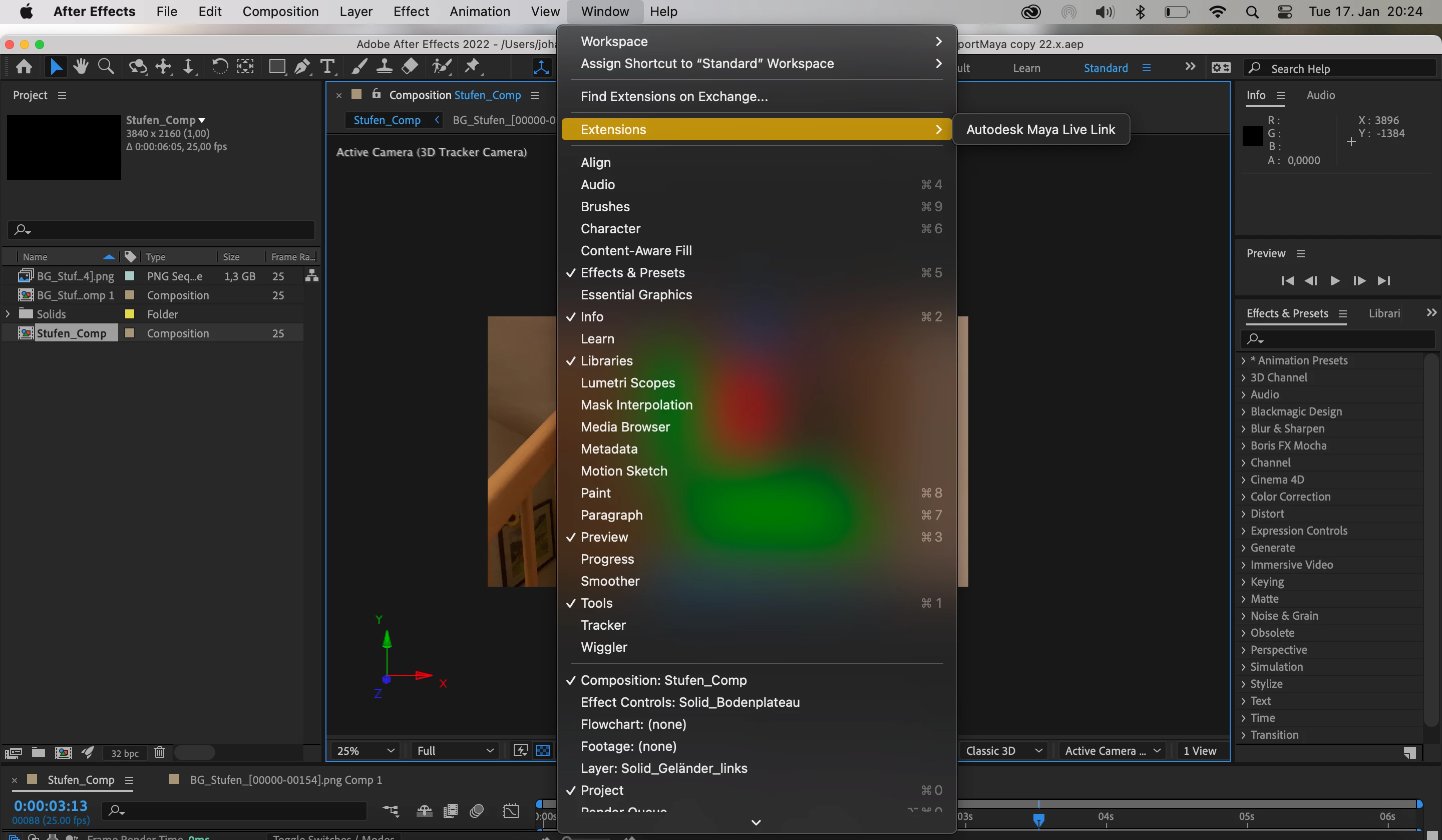Toggle Effects & Presets panel checkmark
Screen dimensions: 1442x840
tap(632, 272)
